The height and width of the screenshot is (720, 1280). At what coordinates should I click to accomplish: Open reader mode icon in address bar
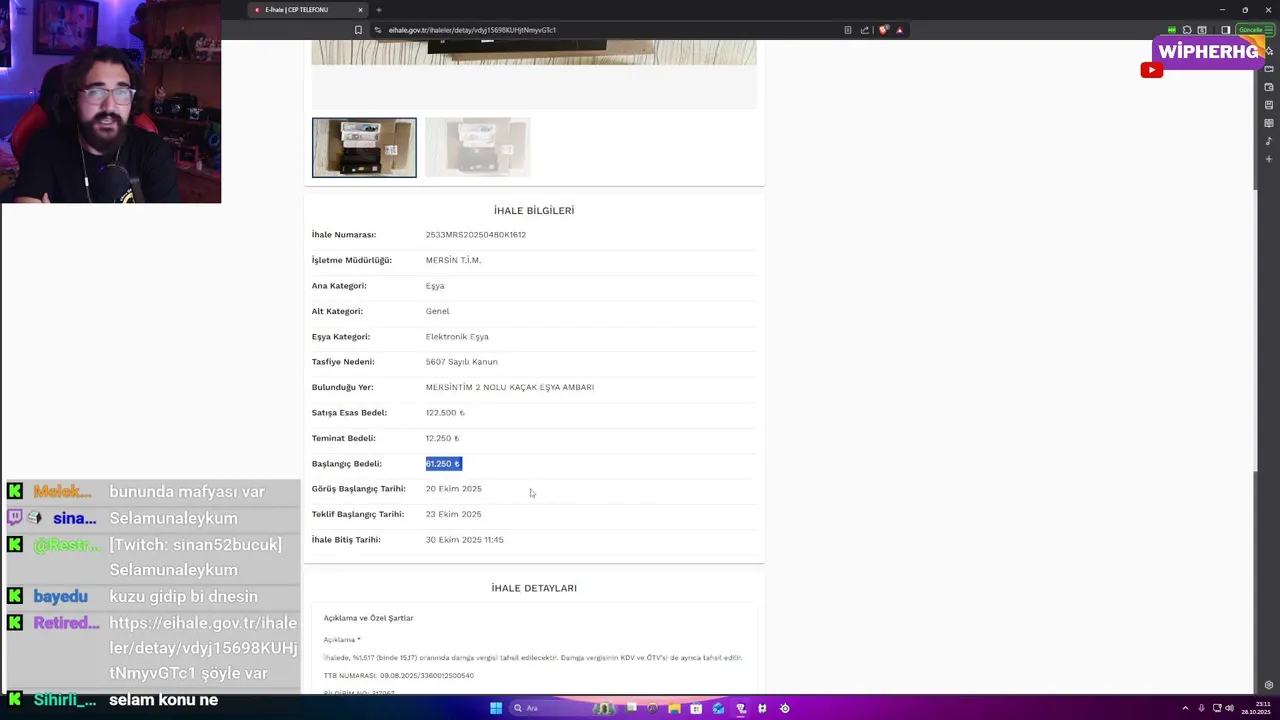click(x=848, y=30)
